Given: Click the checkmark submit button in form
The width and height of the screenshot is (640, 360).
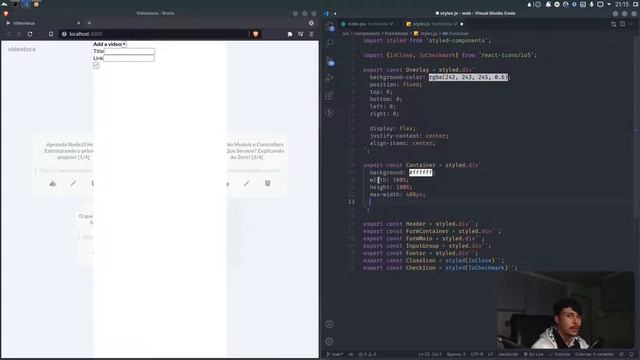Looking at the screenshot, I should click(96, 65).
